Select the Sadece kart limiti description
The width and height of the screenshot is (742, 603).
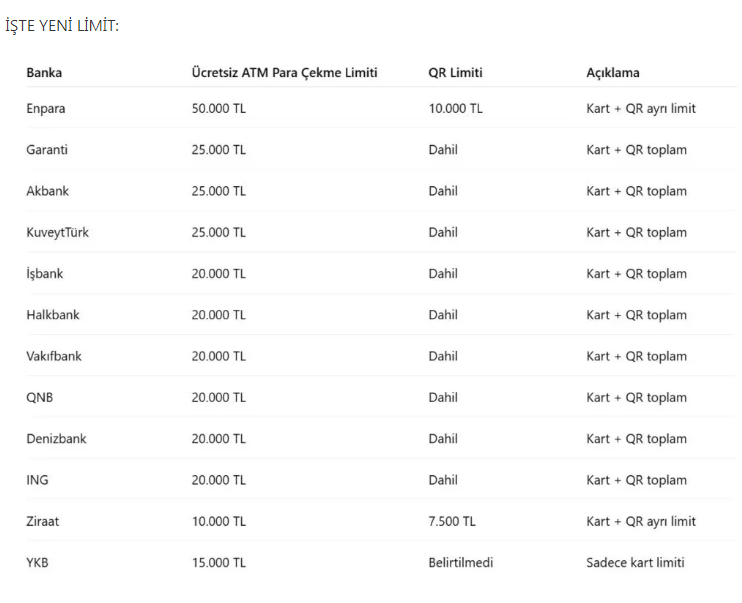click(x=635, y=562)
